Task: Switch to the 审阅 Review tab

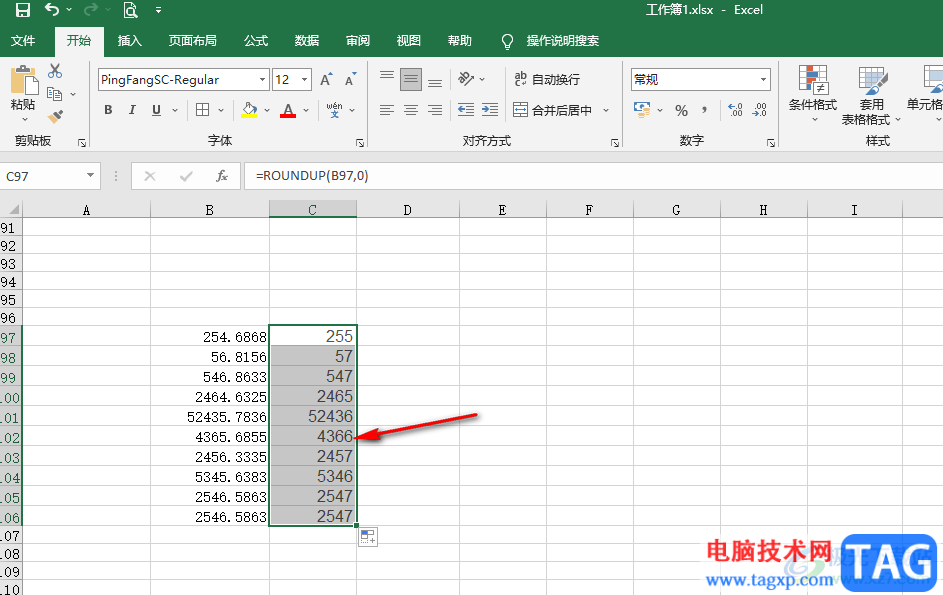Action: pyautogui.click(x=358, y=41)
